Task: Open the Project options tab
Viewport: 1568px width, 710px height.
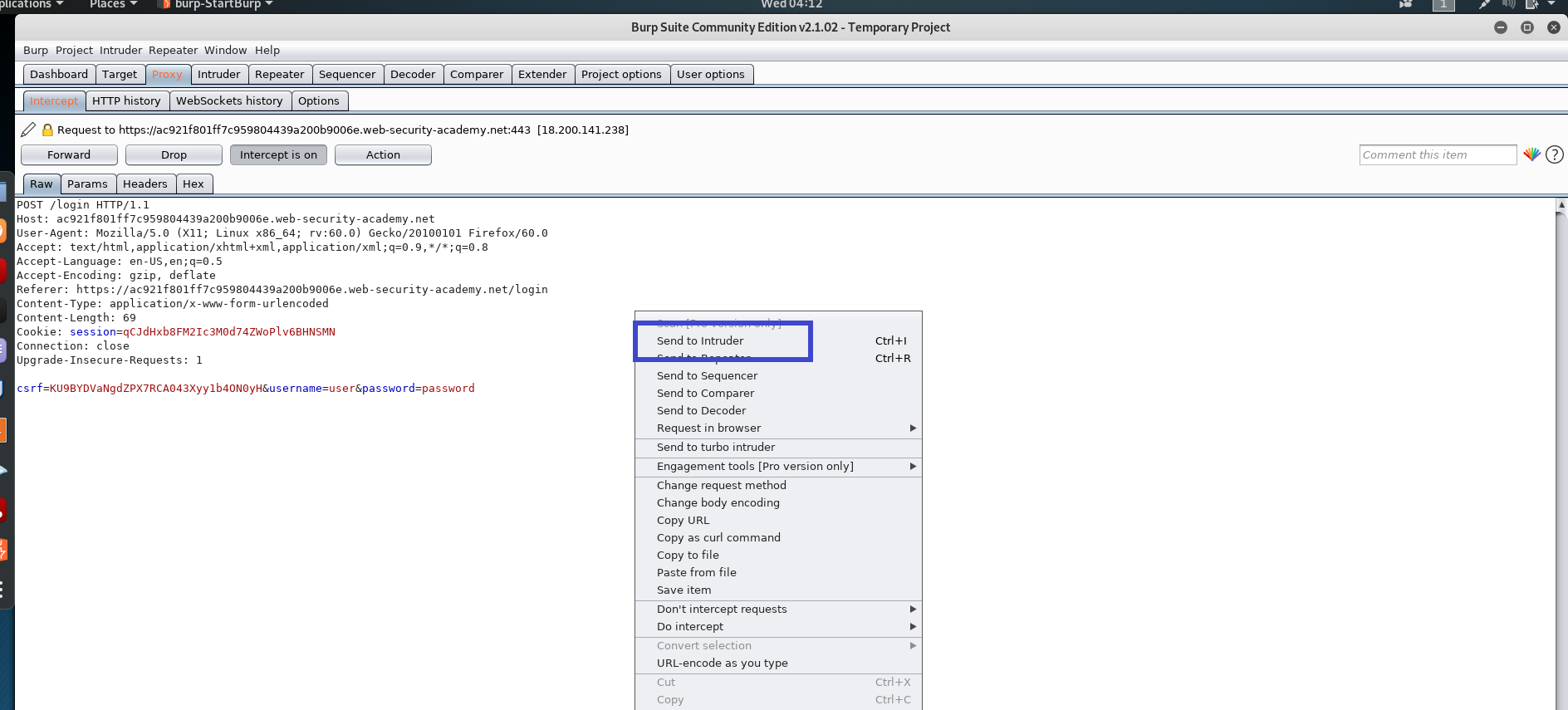Action: pos(621,75)
